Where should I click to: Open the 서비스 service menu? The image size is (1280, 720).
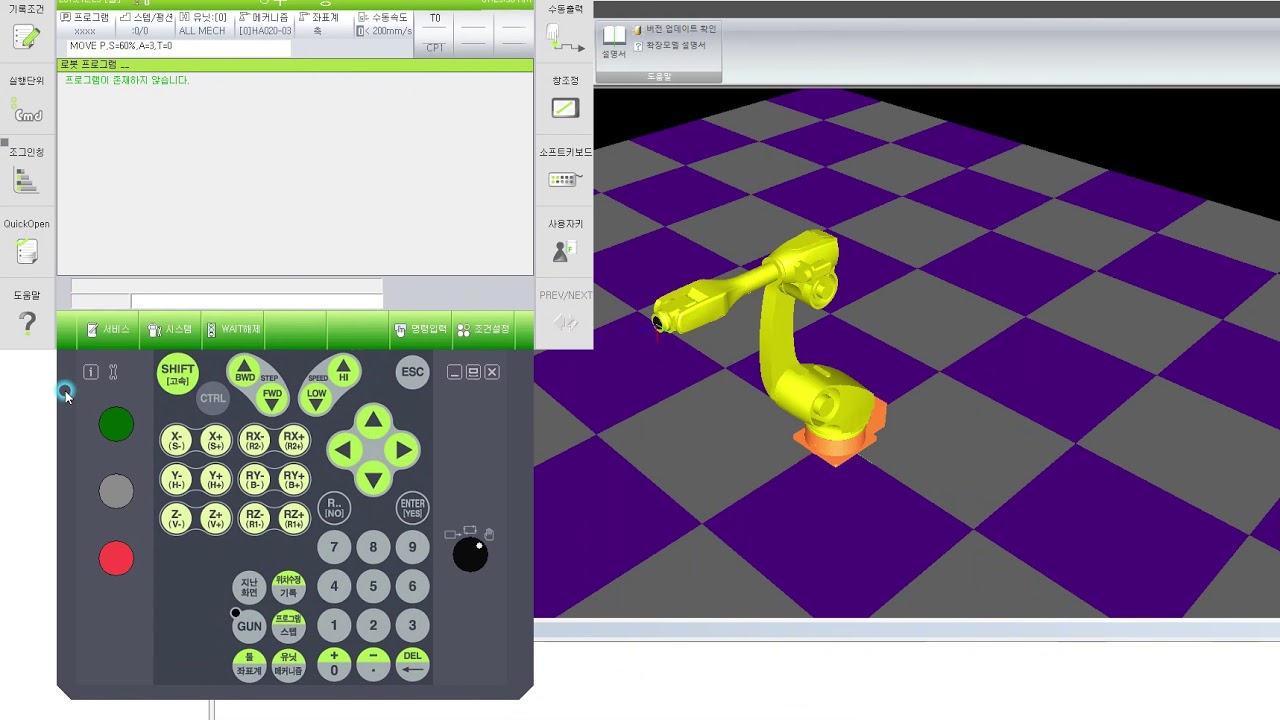[x=109, y=329]
